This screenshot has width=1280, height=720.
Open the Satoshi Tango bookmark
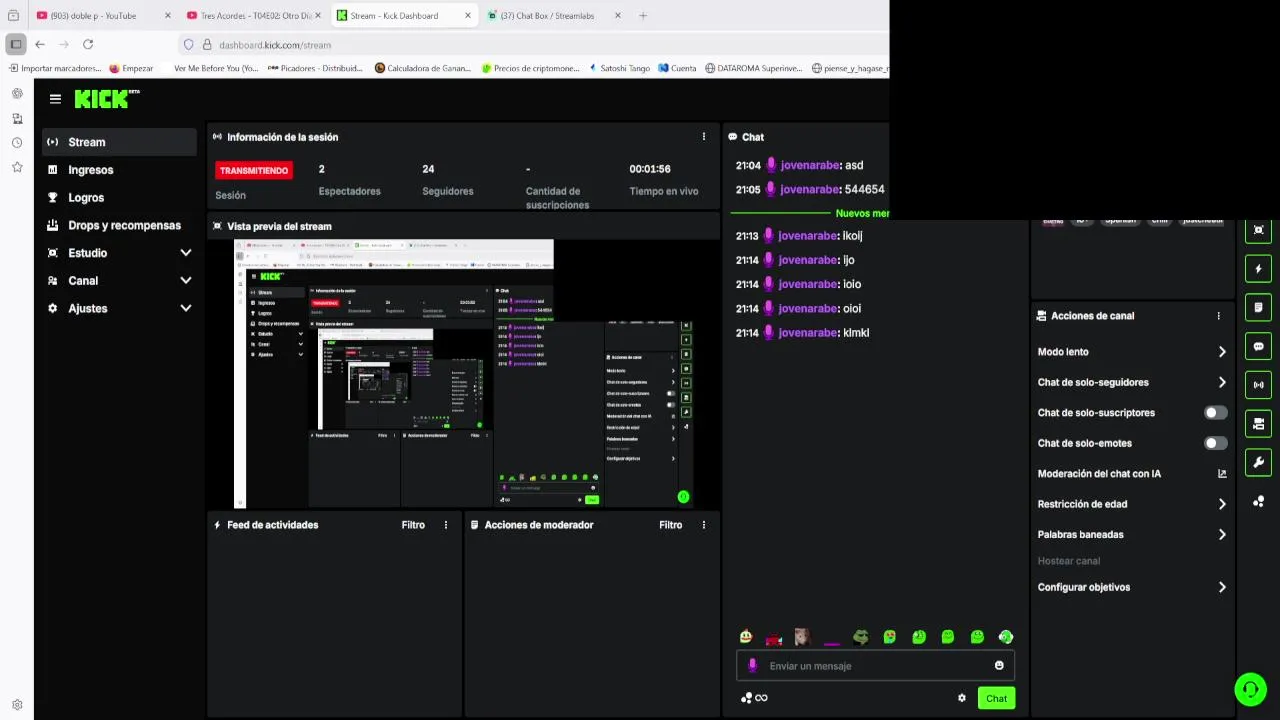619,68
